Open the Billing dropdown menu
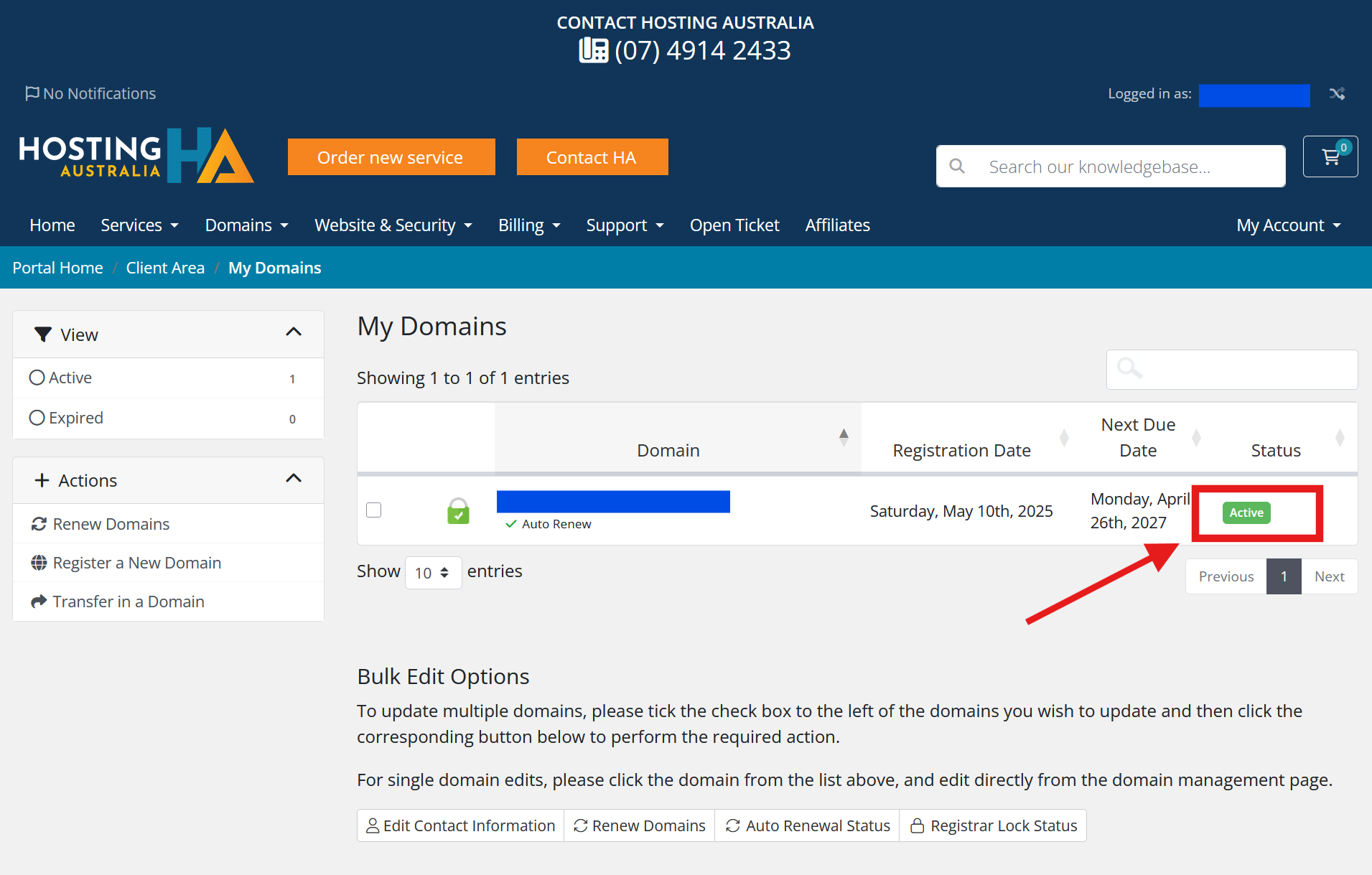1372x875 pixels. pos(529,225)
